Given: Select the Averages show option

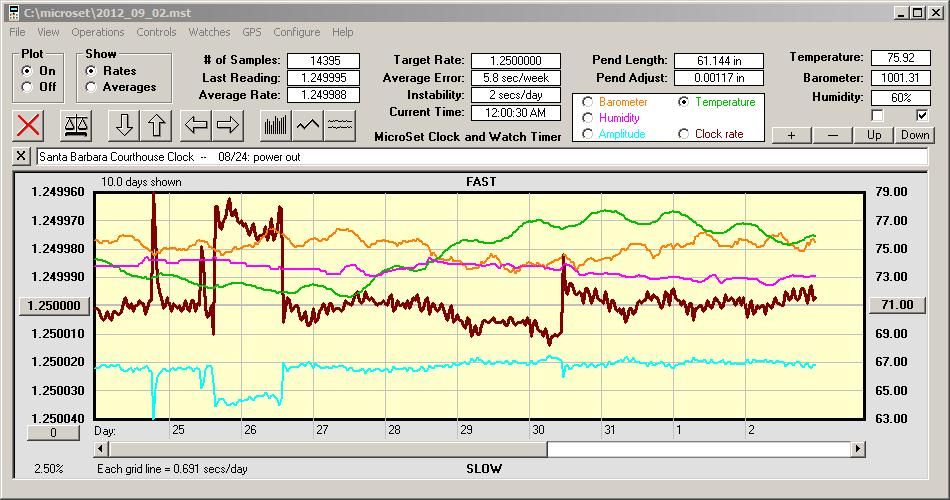Looking at the screenshot, I should [x=92, y=87].
